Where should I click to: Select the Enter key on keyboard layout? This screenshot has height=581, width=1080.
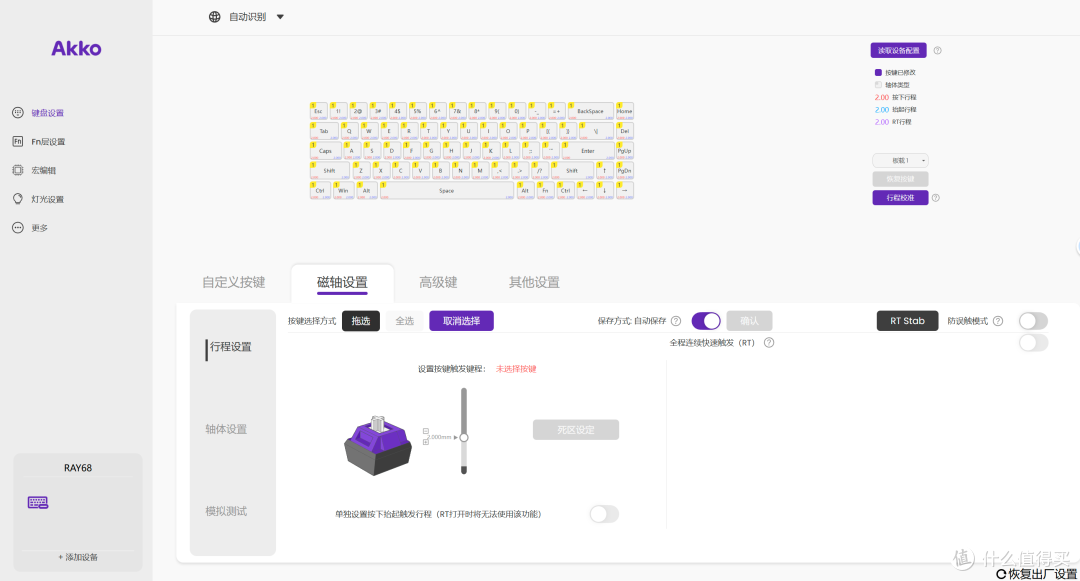588,151
